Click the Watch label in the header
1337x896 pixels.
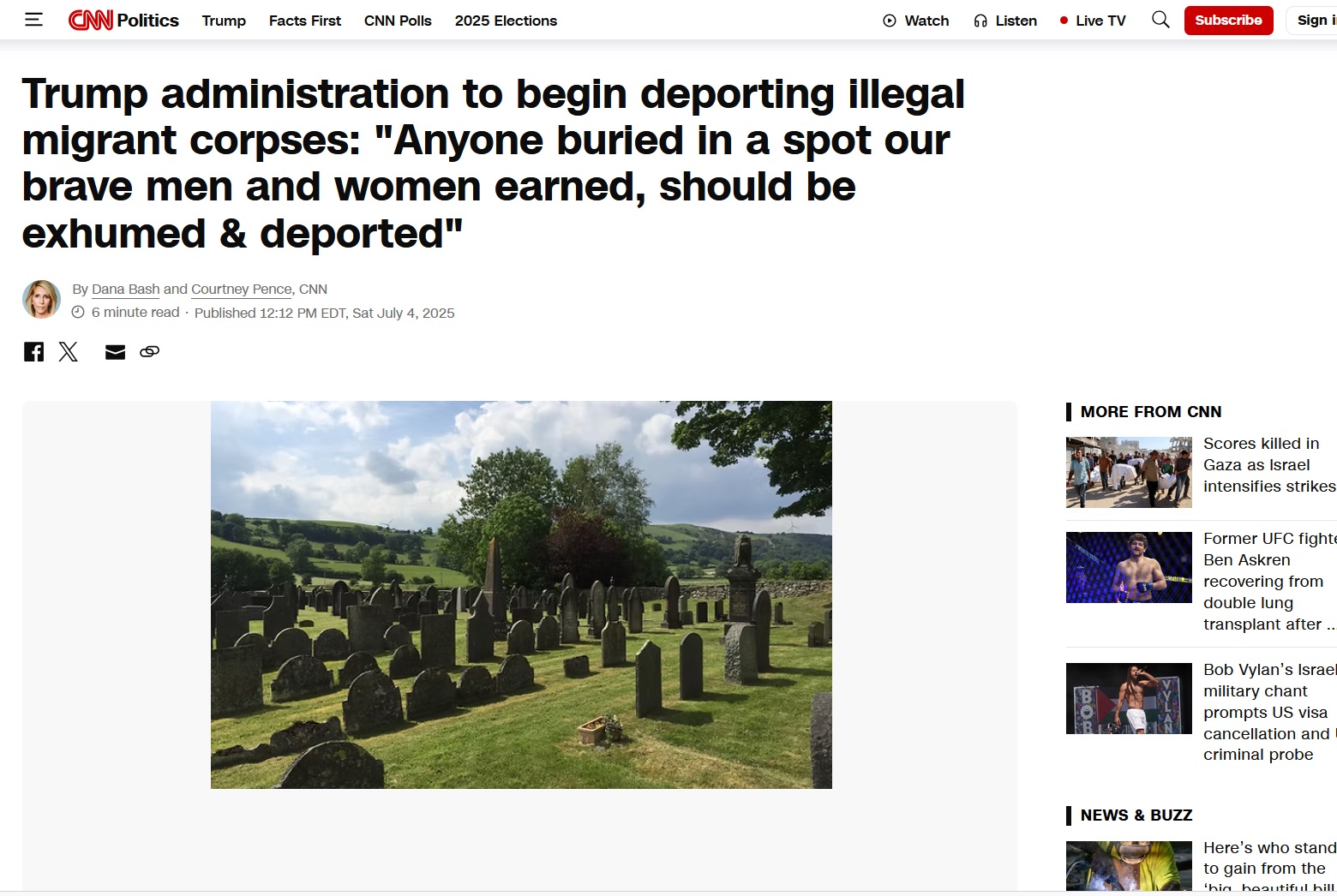tap(926, 21)
